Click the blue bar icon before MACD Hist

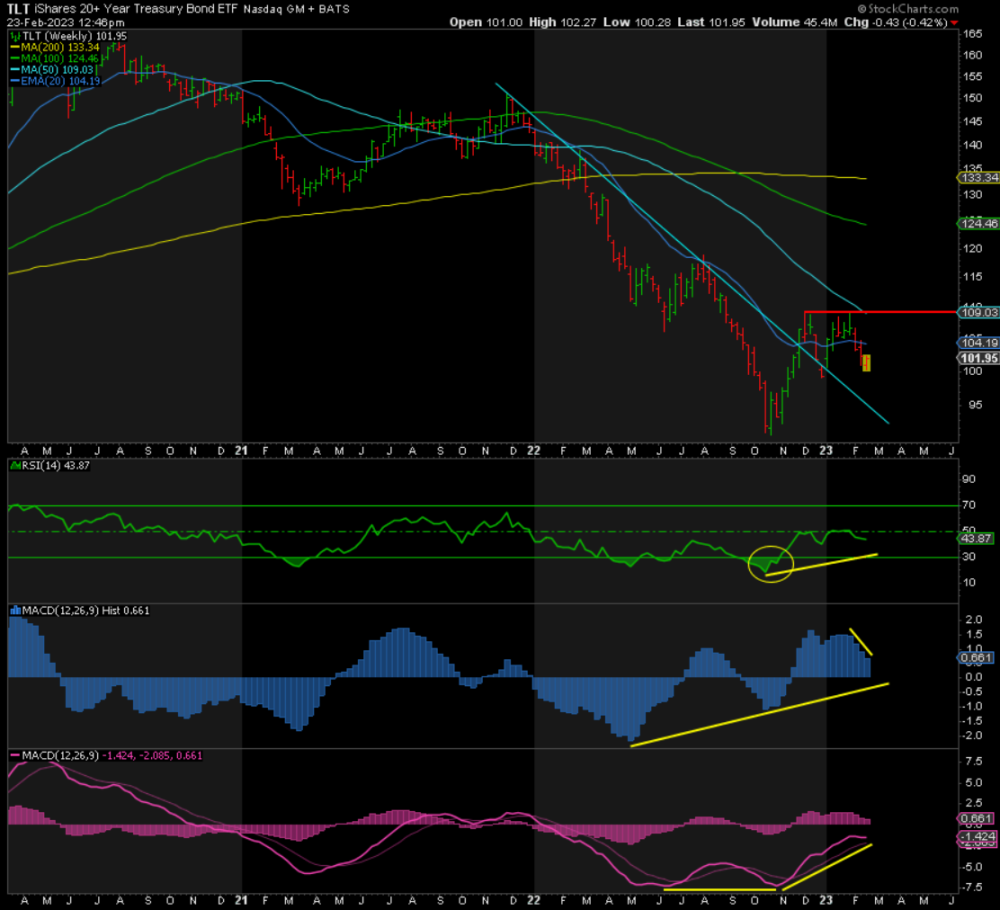15,610
